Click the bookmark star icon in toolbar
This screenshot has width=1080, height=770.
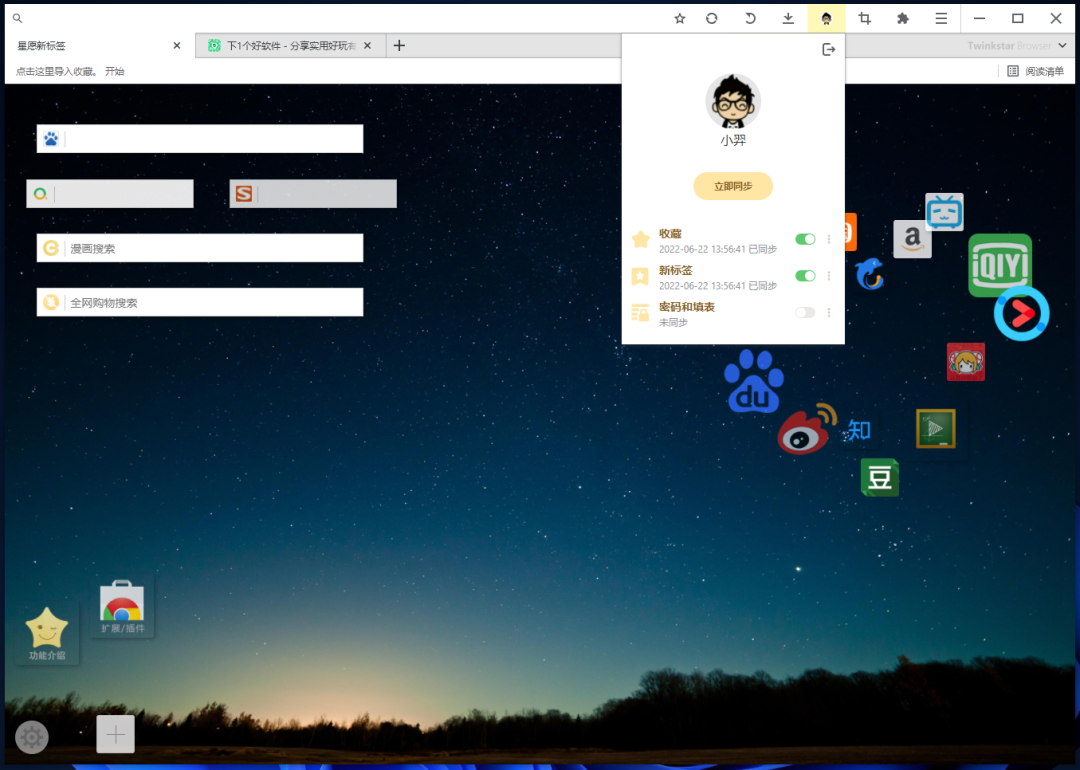pyautogui.click(x=680, y=19)
